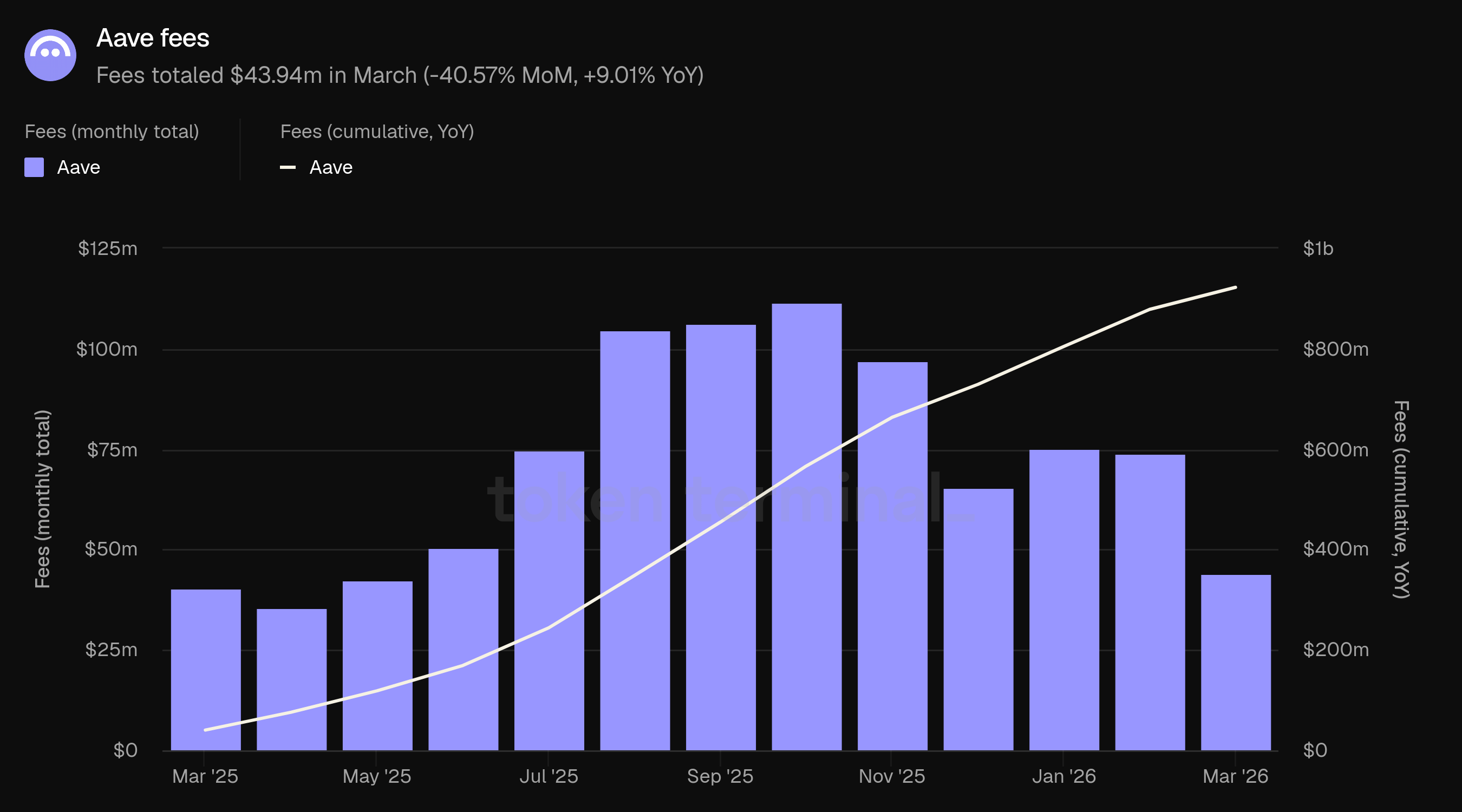This screenshot has width=1462, height=812.
Task: Click the Jan '26 x-axis label
Action: [1063, 776]
